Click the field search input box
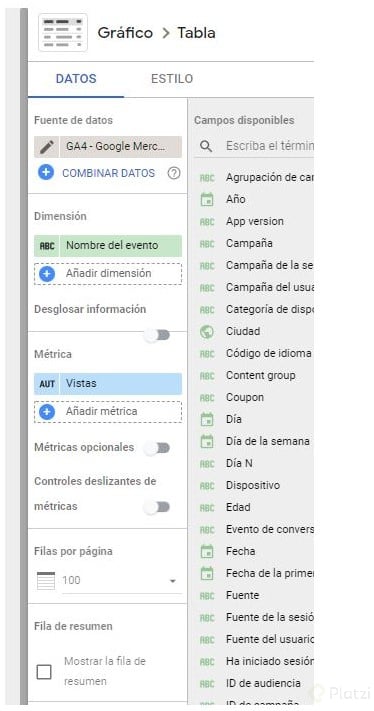The image size is (374, 711). coord(269,146)
